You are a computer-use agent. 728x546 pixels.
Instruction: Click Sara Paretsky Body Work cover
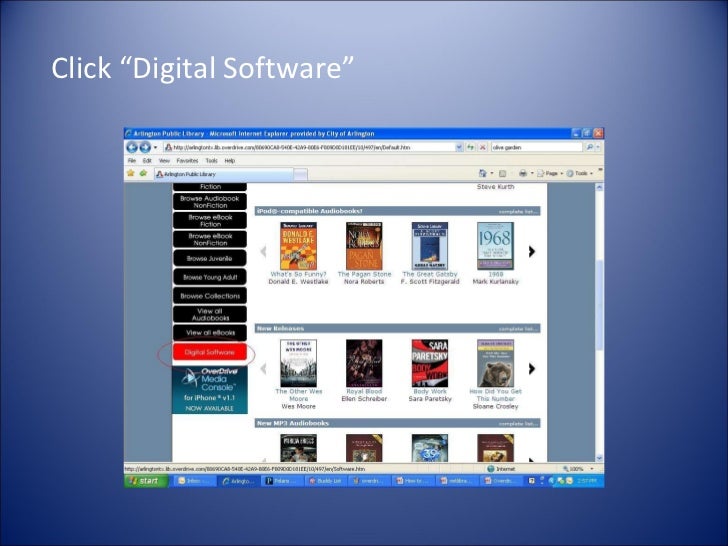tap(430, 363)
